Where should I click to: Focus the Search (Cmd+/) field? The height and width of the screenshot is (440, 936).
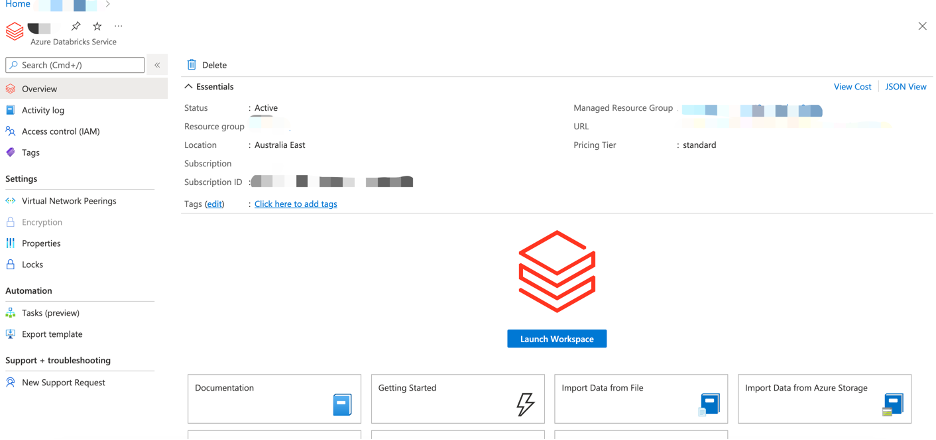pyautogui.click(x=75, y=65)
